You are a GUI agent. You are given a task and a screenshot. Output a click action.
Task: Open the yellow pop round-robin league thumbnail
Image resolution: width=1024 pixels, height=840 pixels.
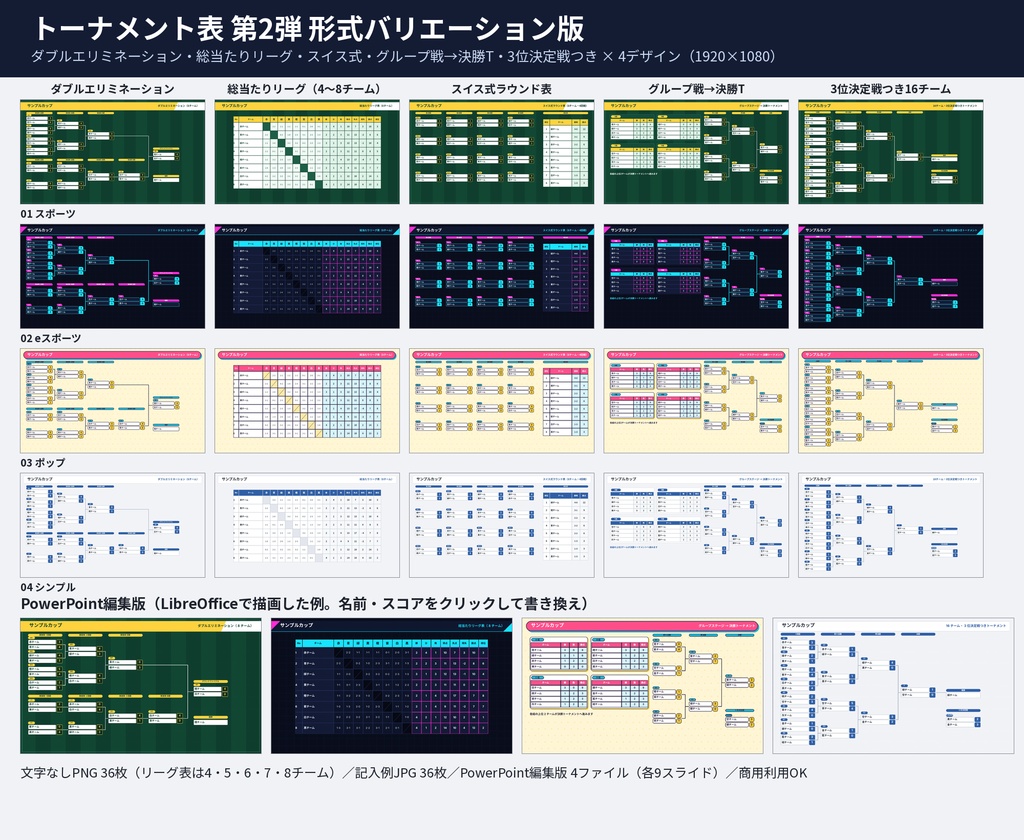click(x=307, y=400)
